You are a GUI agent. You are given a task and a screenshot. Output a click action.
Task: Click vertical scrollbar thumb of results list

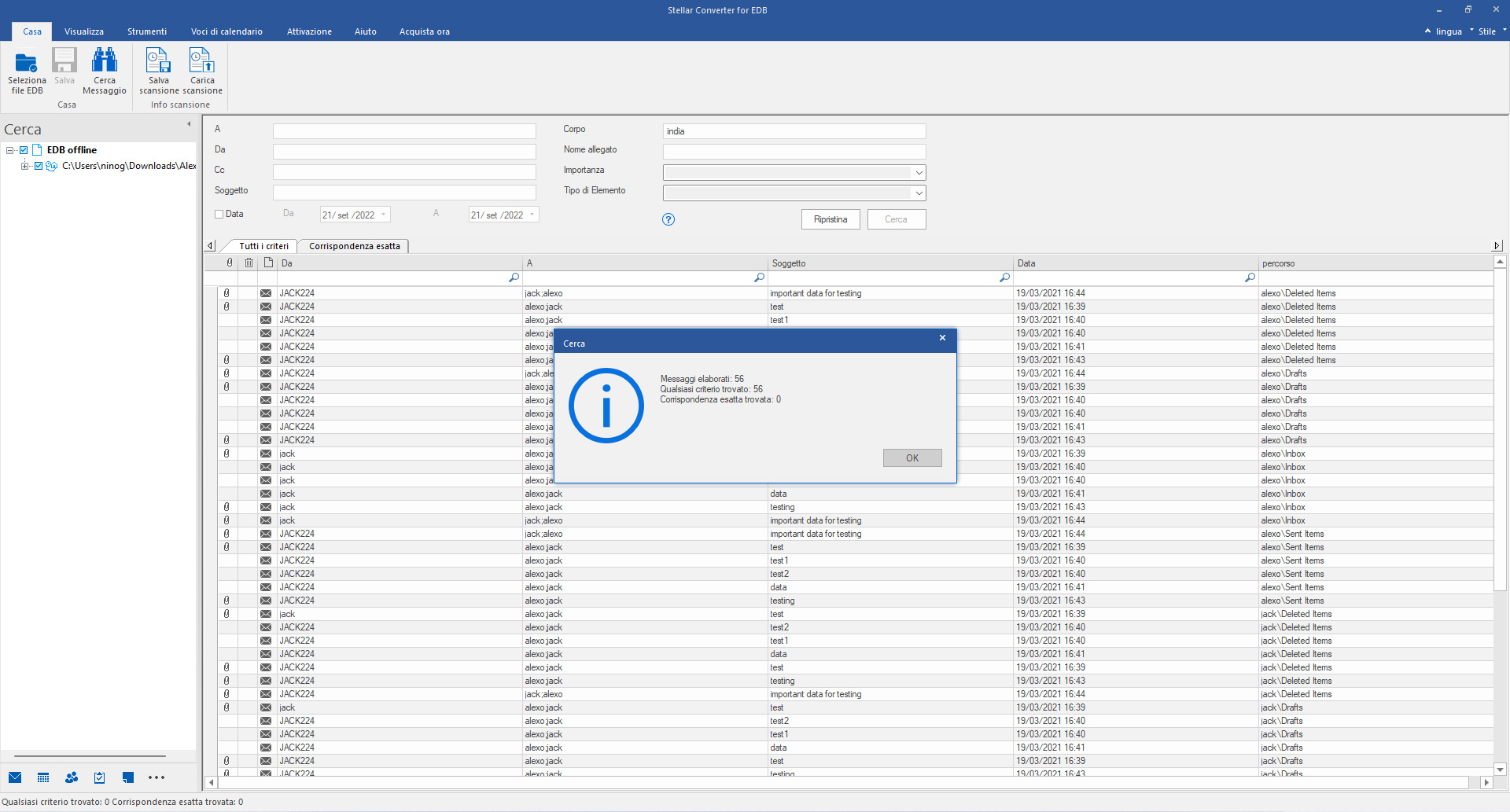1500,428
